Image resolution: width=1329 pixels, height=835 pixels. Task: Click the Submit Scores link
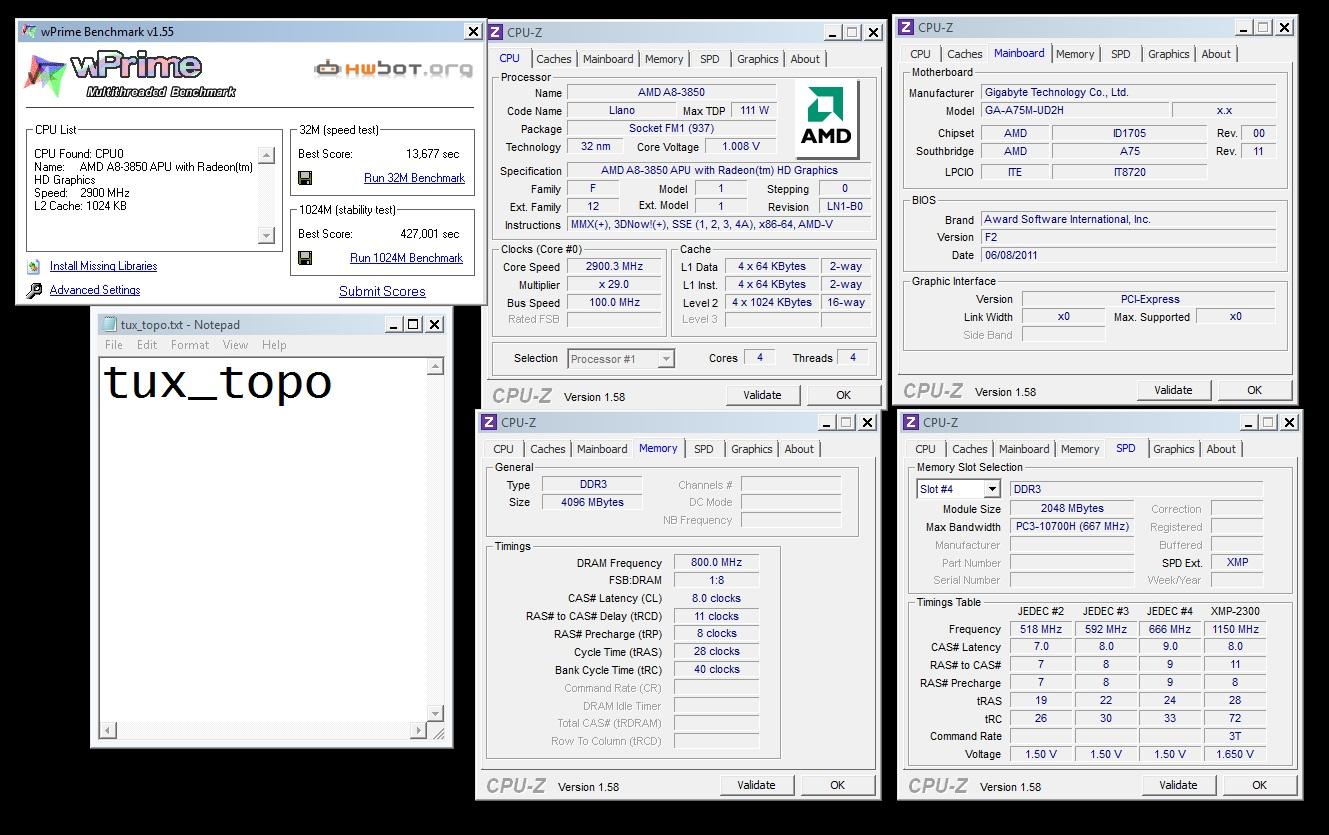[x=382, y=291]
